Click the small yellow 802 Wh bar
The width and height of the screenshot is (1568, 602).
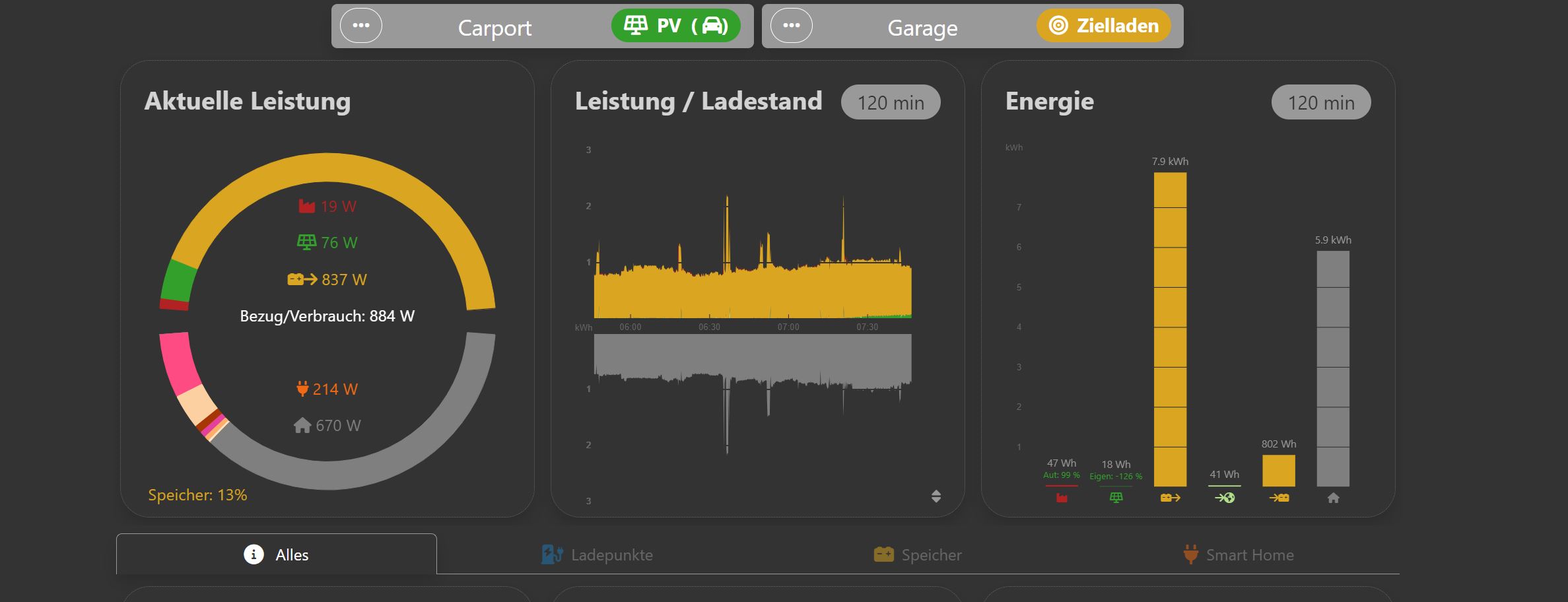coord(1279,471)
